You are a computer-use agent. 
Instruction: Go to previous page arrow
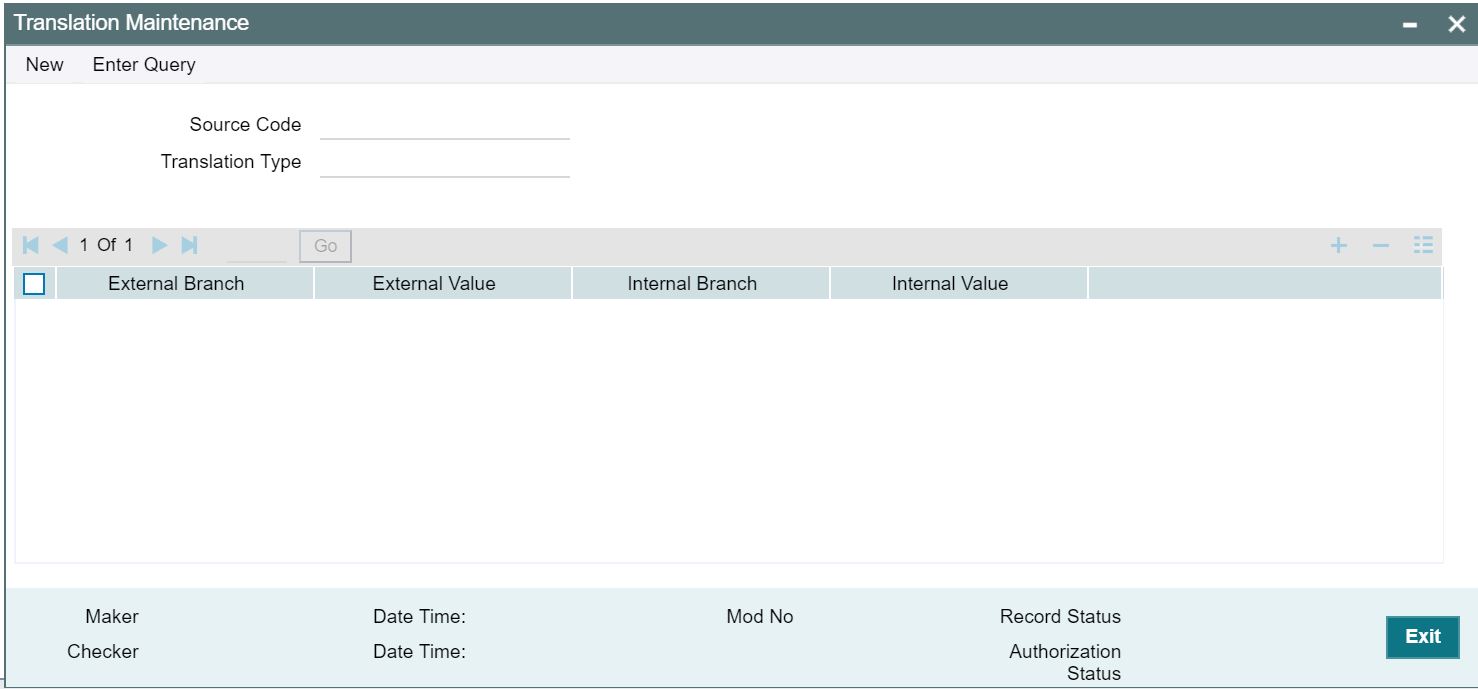(60, 245)
